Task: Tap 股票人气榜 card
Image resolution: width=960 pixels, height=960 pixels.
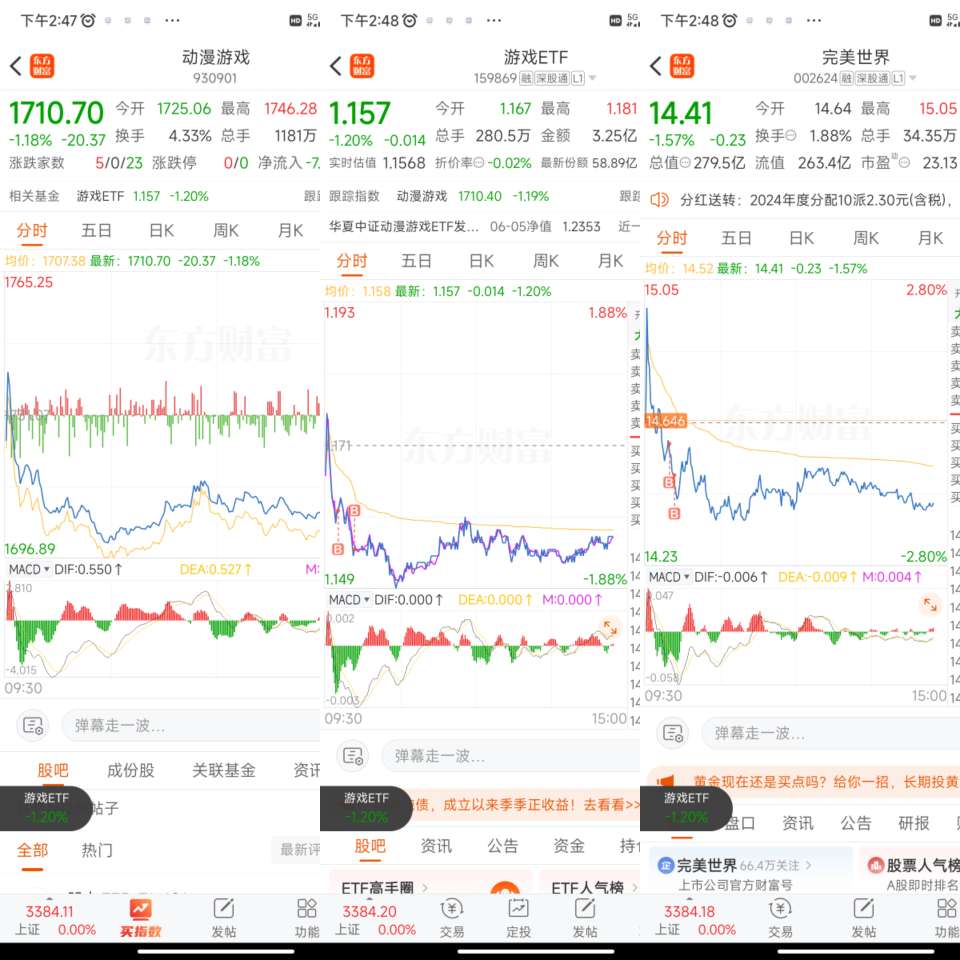Action: (909, 872)
